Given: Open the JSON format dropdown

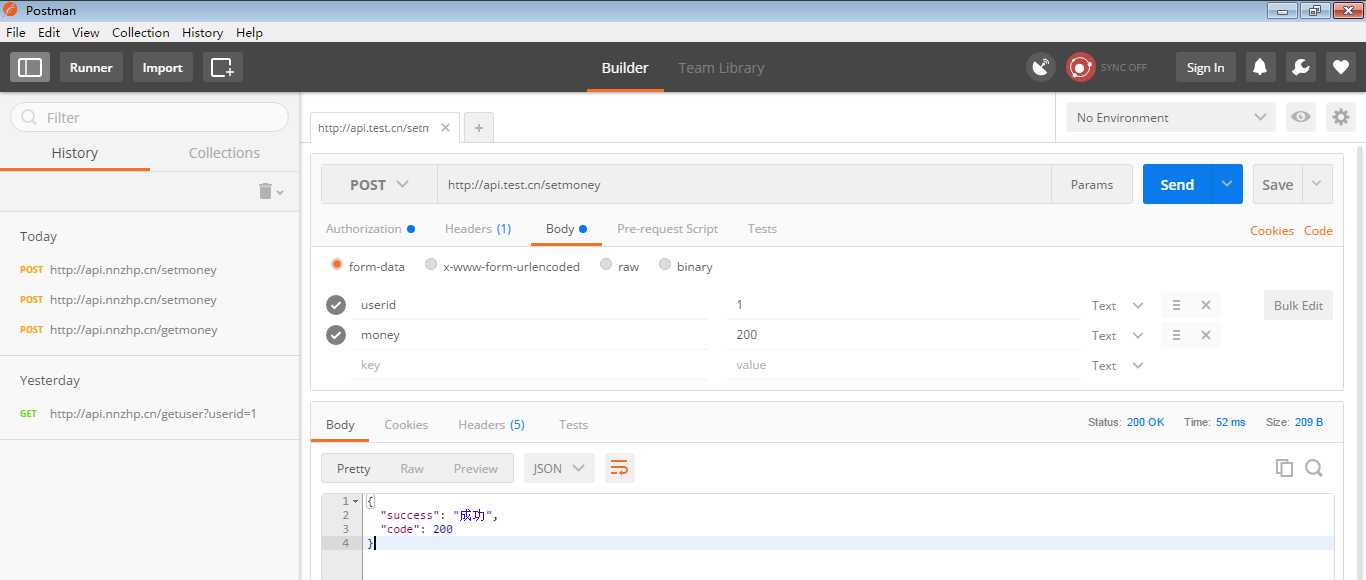Looking at the screenshot, I should coord(559,468).
